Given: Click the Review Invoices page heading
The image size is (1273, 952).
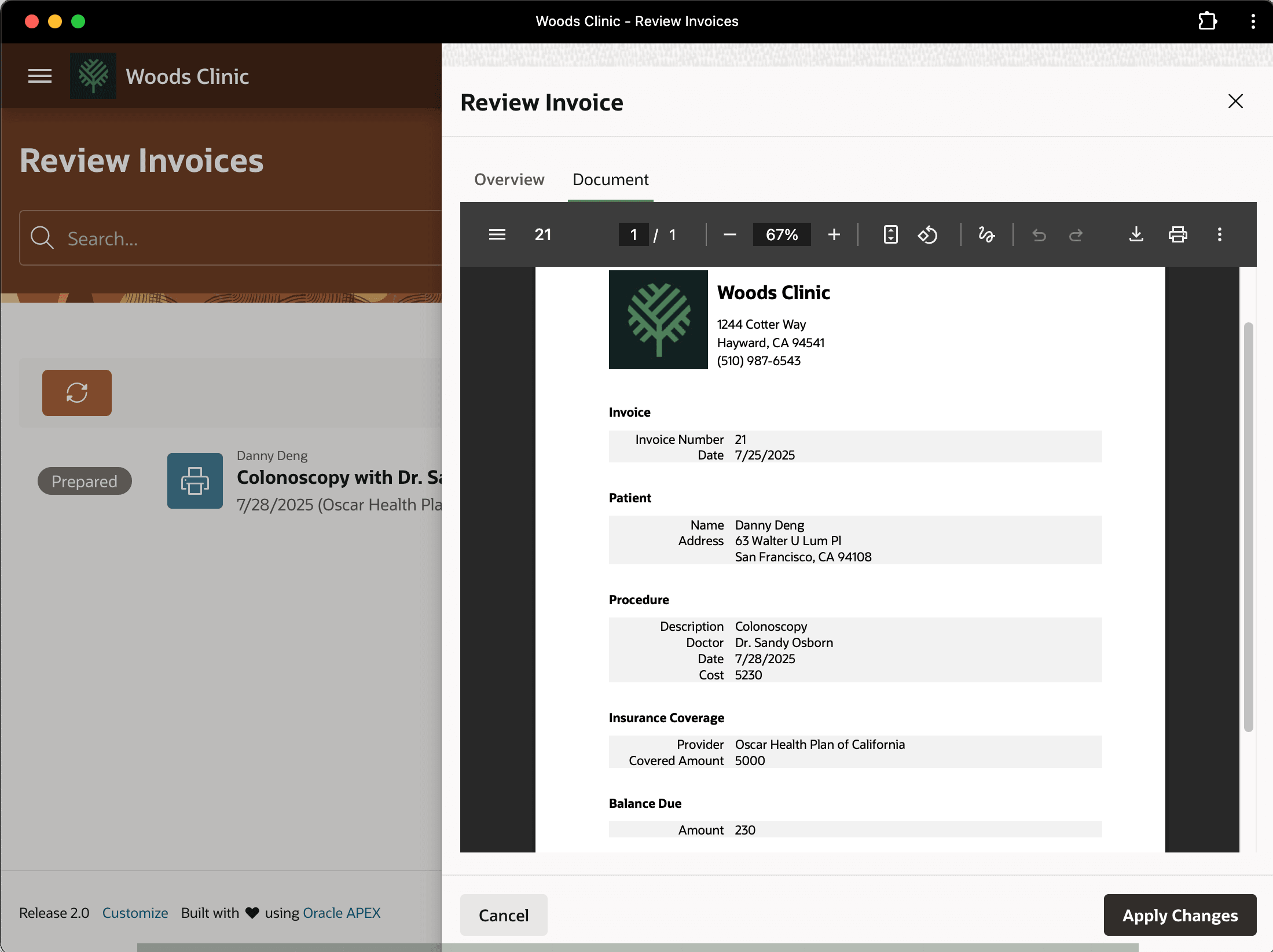Looking at the screenshot, I should [142, 160].
